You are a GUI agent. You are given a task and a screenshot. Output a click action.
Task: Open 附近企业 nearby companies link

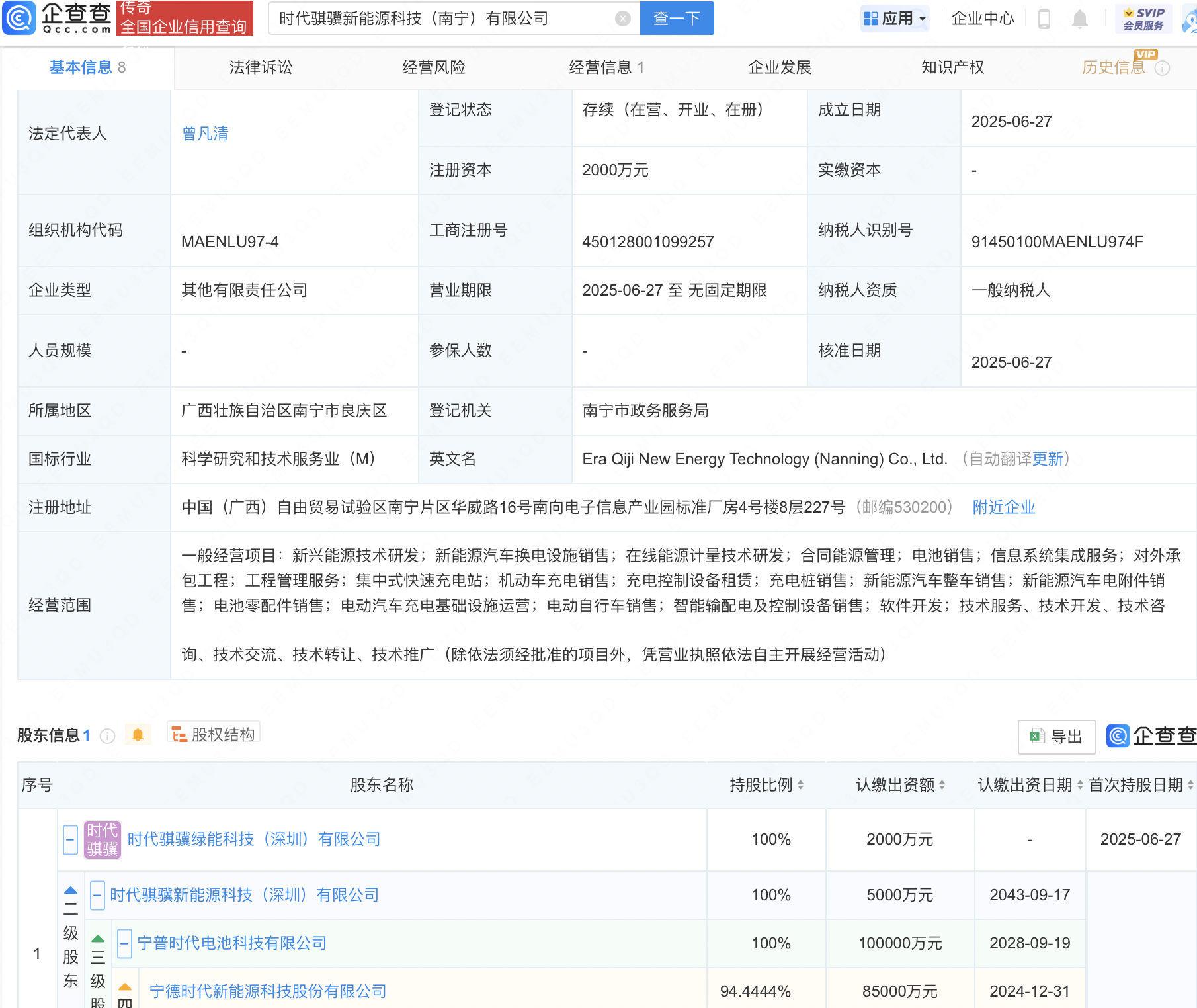pyautogui.click(x=1003, y=507)
